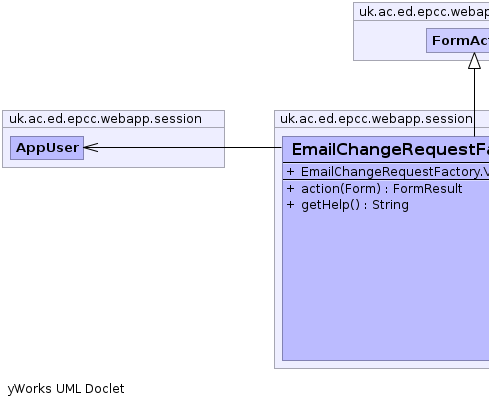Viewport: 489px width, 406px height.
Task: Click the AppUser class box
Action: pos(47,148)
